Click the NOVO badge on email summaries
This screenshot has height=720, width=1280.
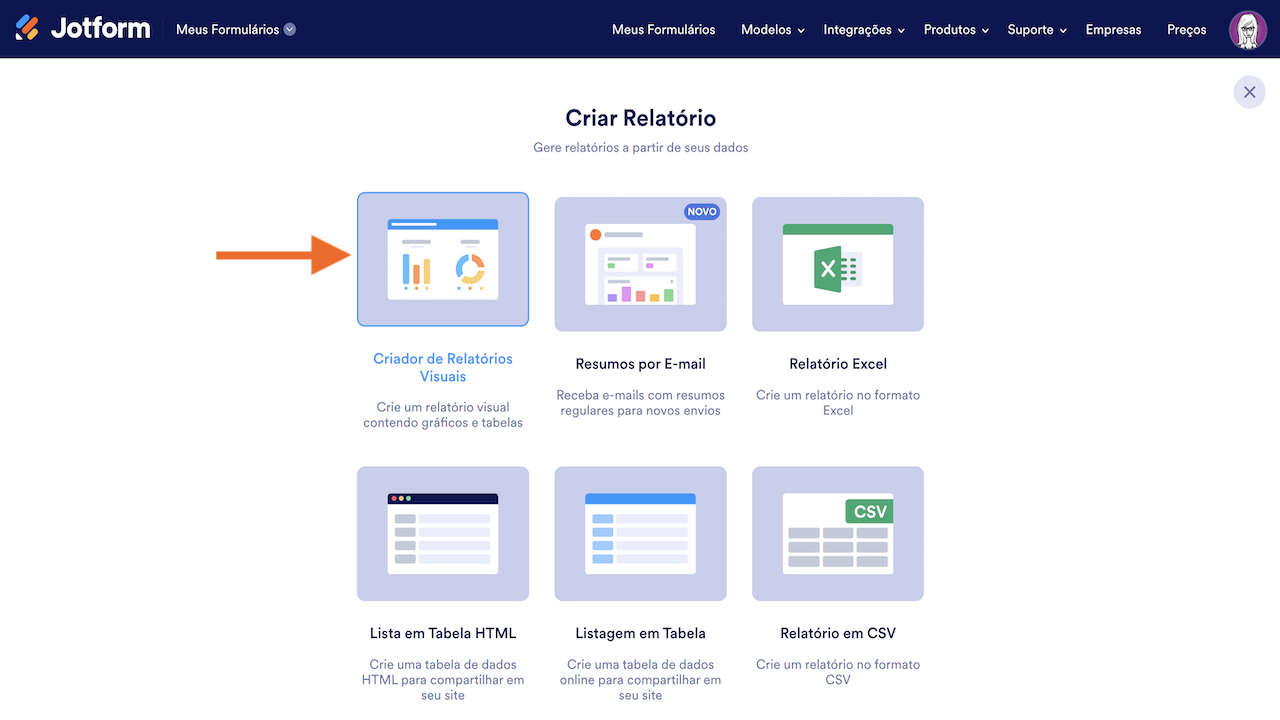point(702,212)
